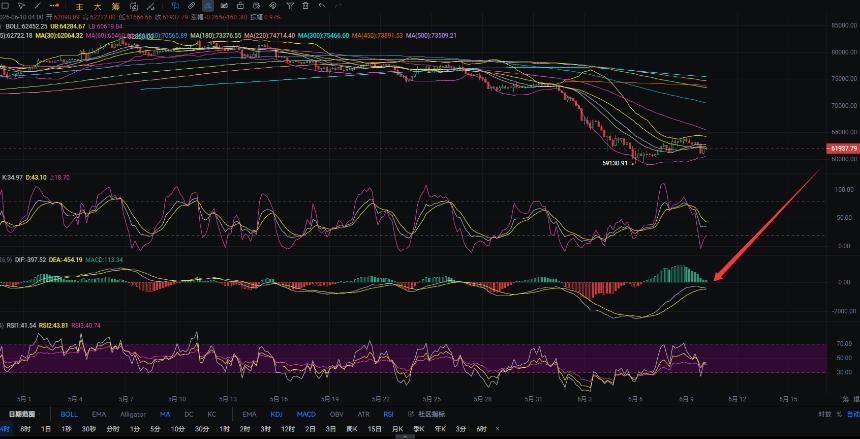Click the hide drawings eye icon
The width and height of the screenshot is (860, 439).
pyautogui.click(x=273, y=6)
